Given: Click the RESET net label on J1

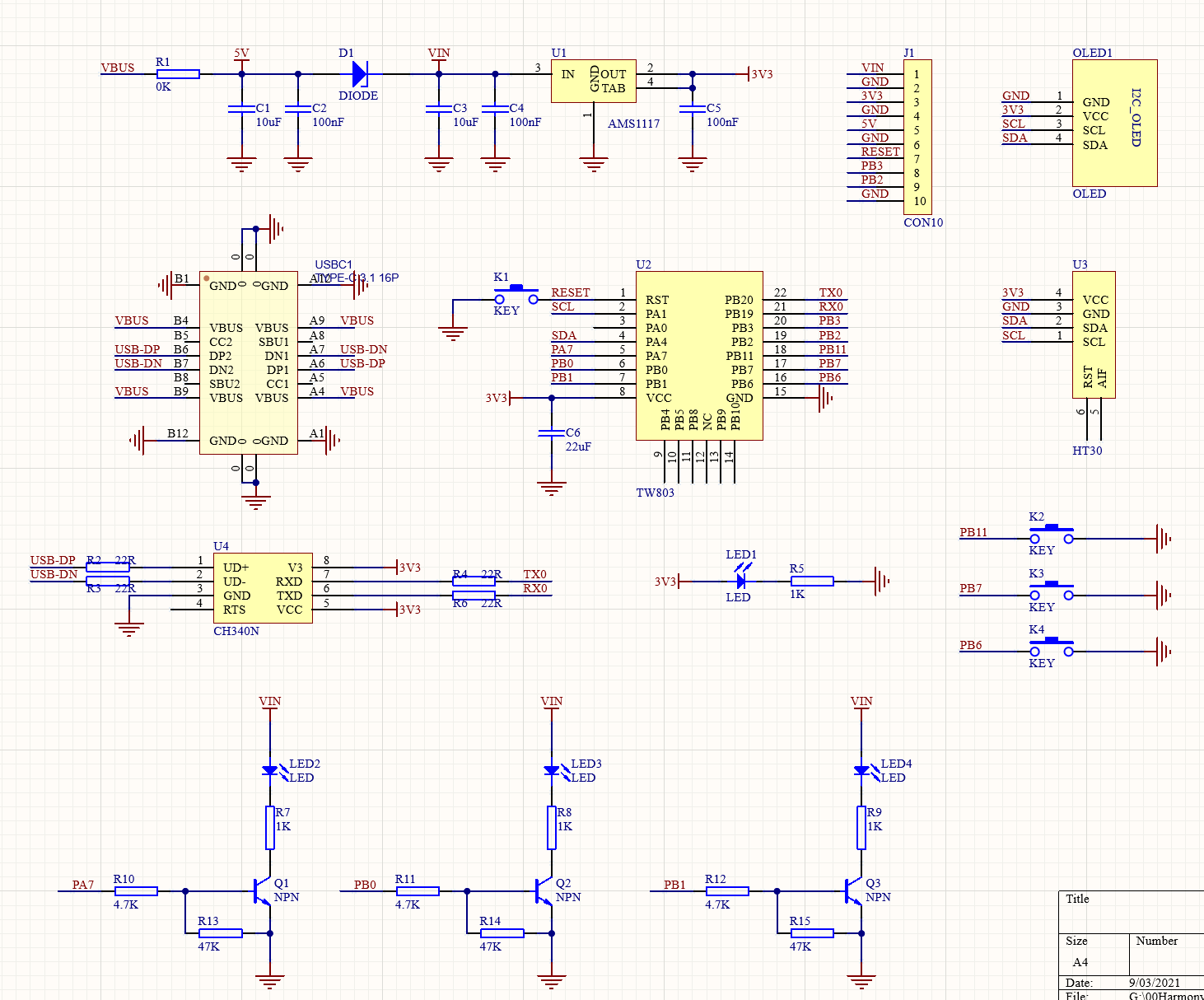Looking at the screenshot, I should click(x=880, y=152).
